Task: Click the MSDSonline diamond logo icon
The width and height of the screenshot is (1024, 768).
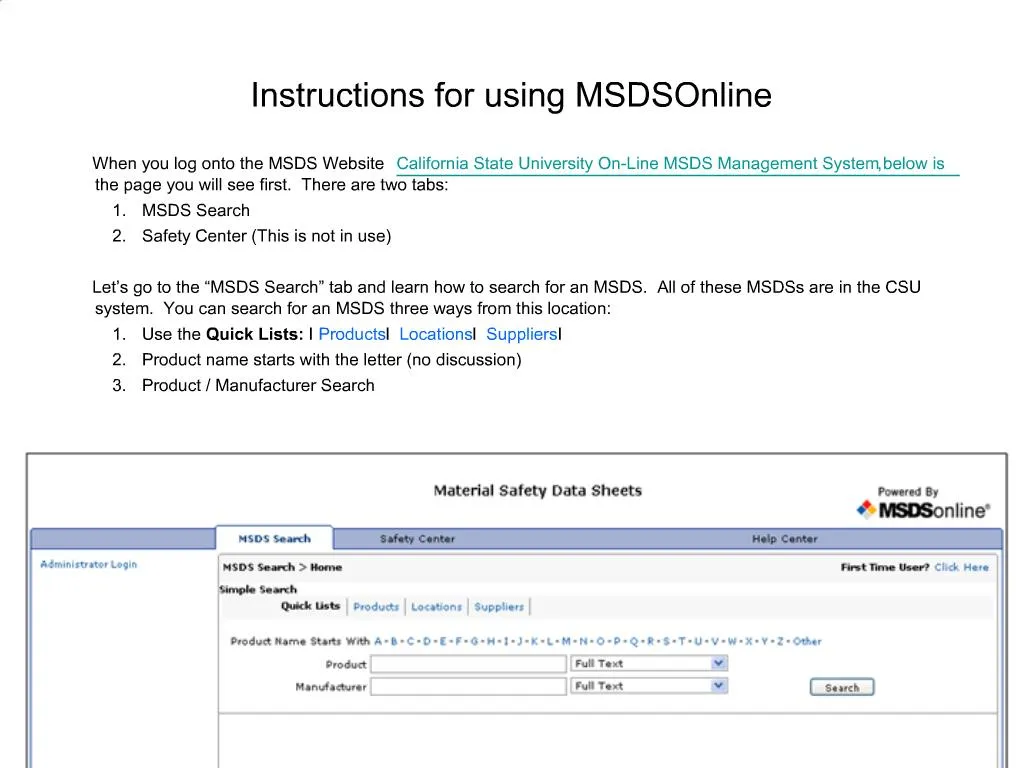Action: [866, 508]
